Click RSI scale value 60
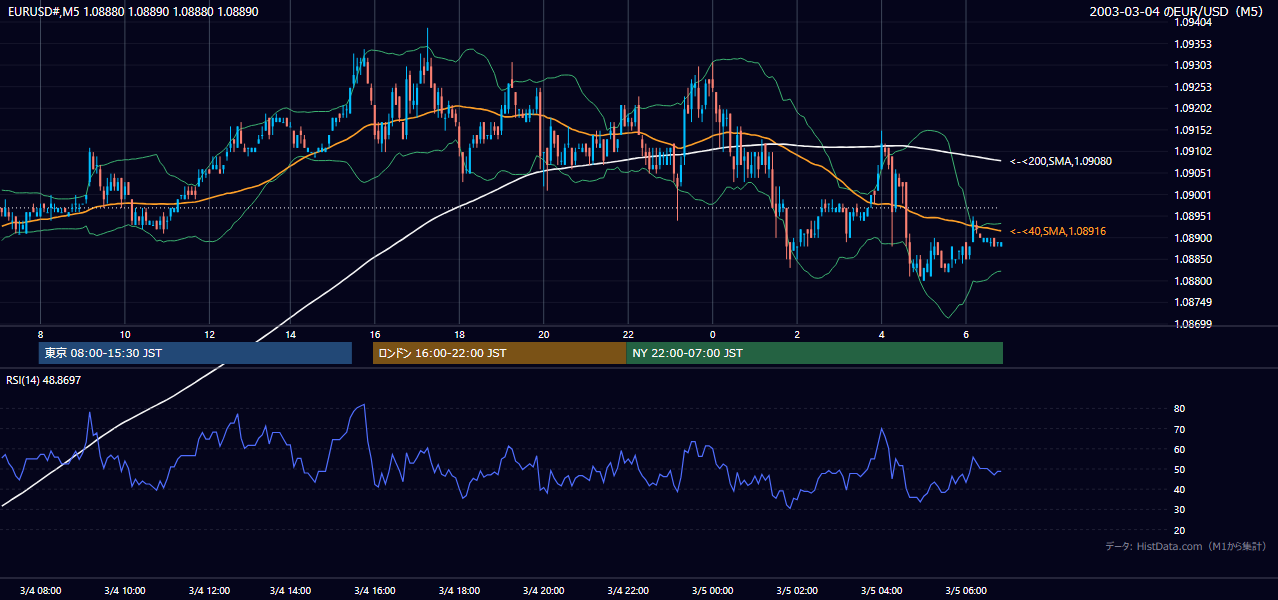Viewport: 1278px width, 600px height. coord(1179,449)
